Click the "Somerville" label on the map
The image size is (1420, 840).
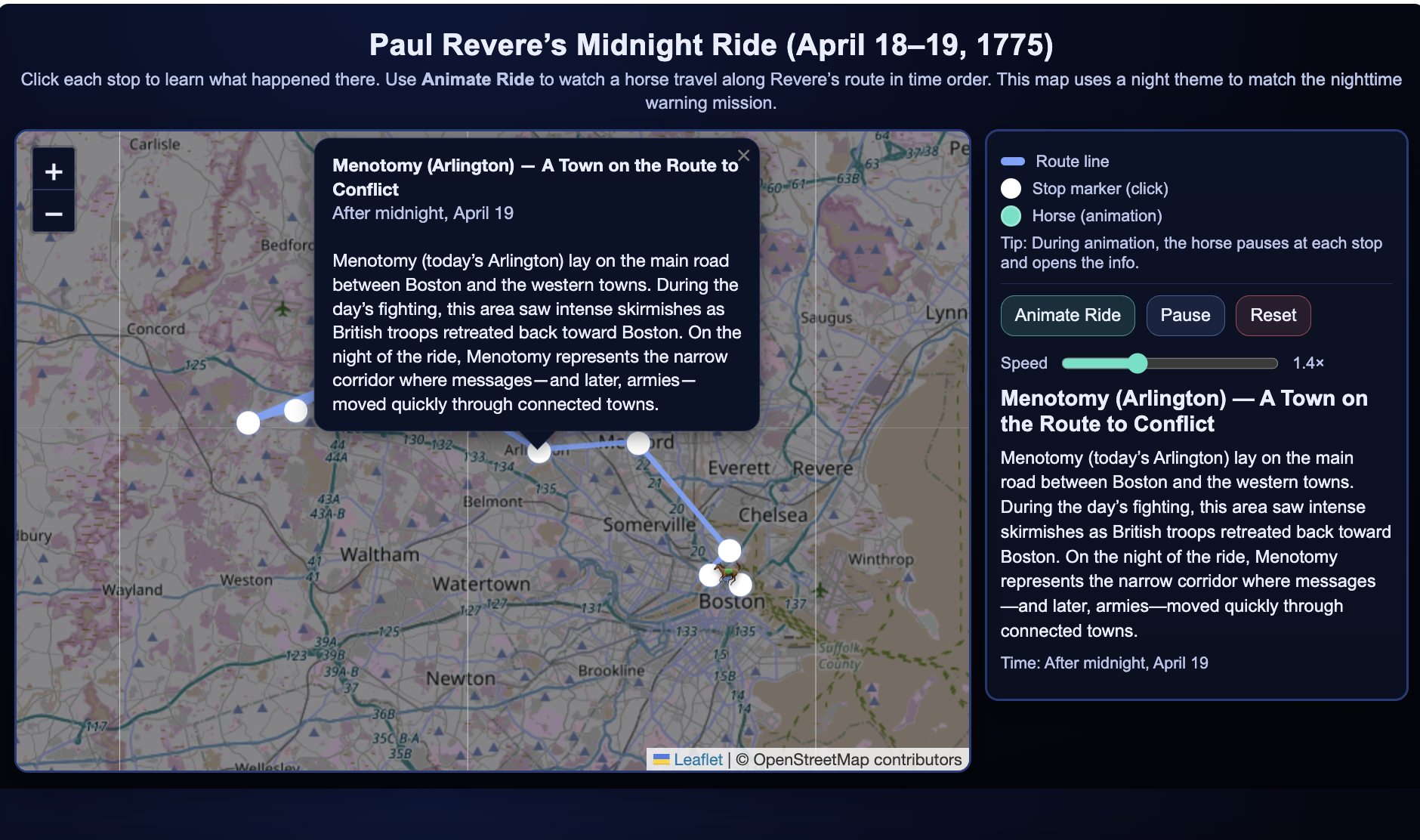(650, 524)
